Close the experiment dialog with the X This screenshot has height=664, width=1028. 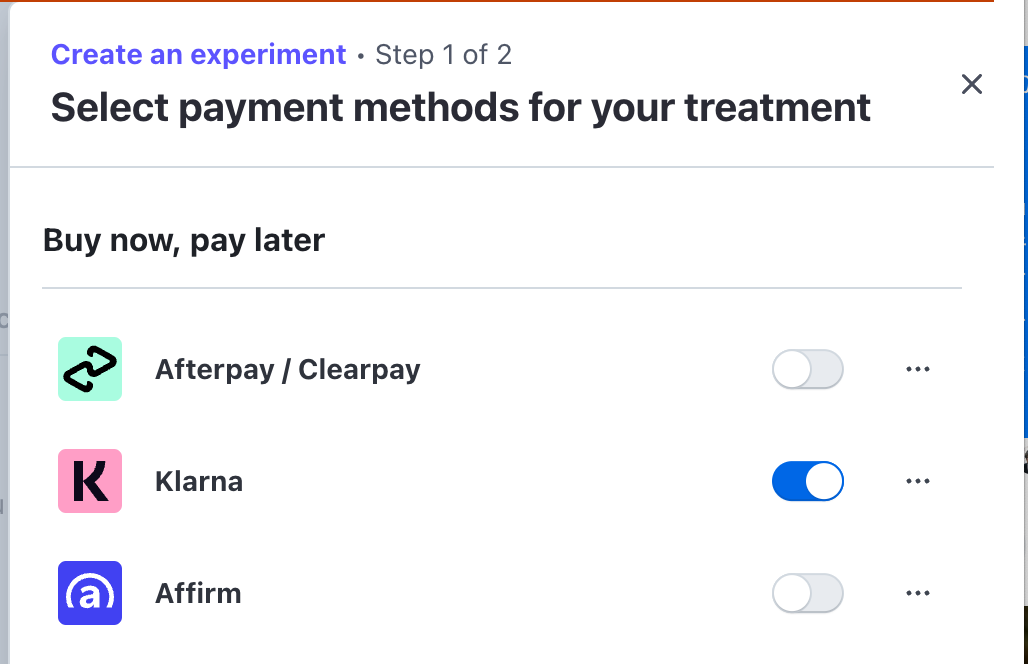point(971,84)
